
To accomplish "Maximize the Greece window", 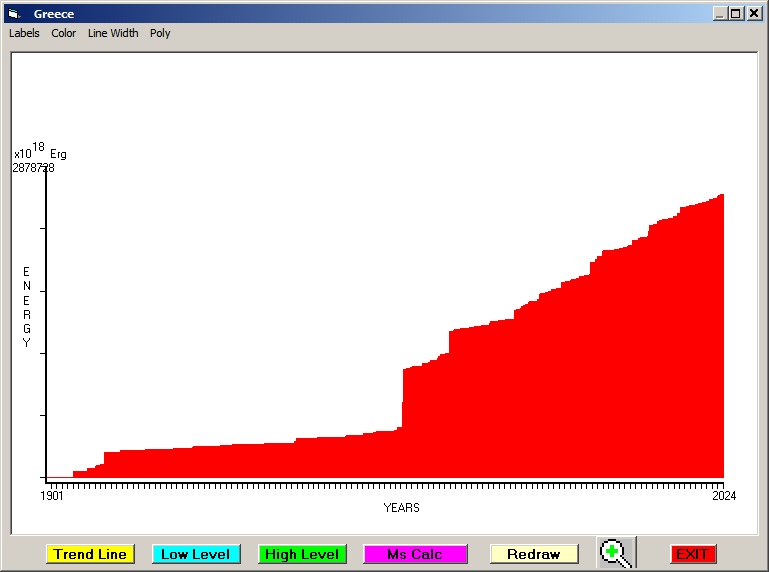I will click(736, 14).
